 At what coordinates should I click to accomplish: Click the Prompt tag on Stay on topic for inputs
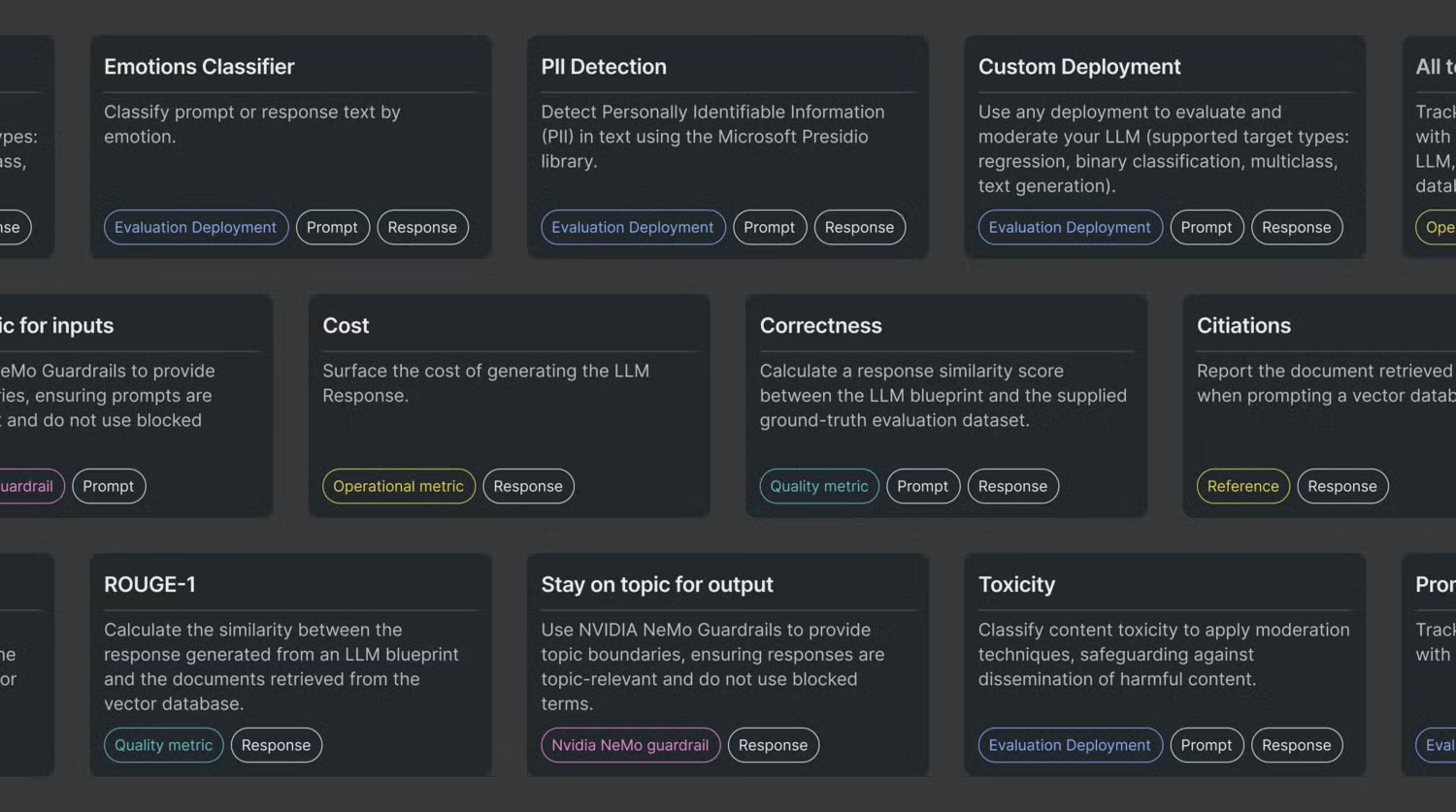tap(109, 486)
